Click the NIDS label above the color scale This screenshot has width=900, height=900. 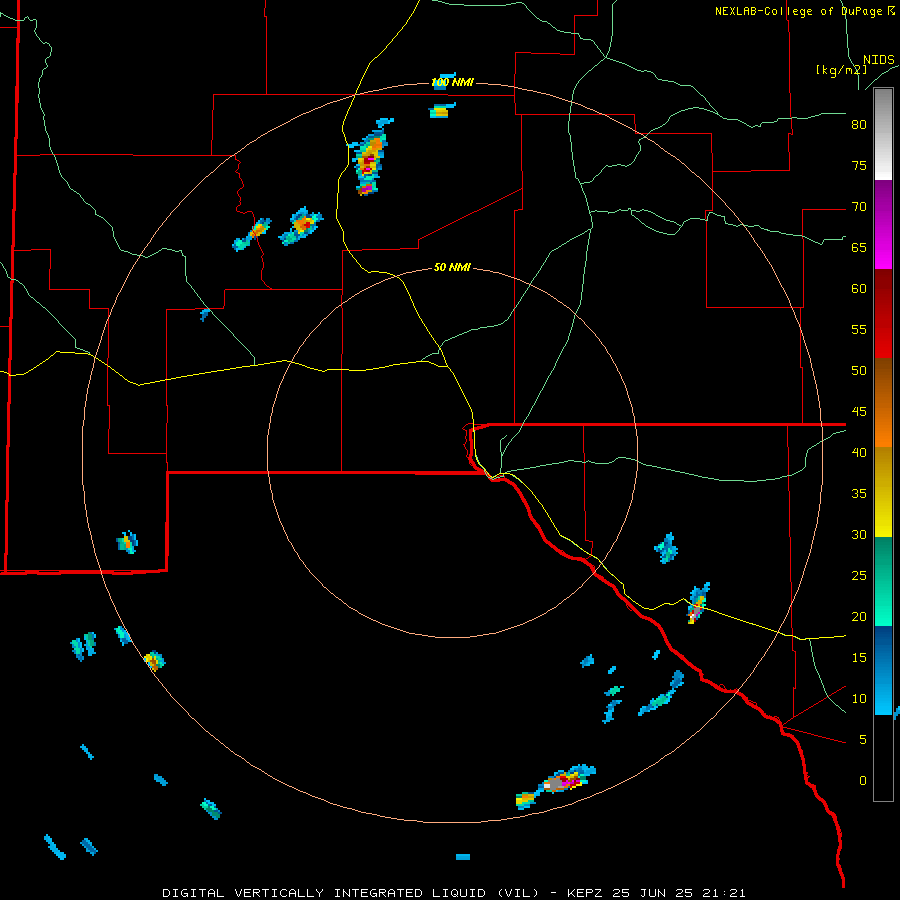click(x=879, y=60)
